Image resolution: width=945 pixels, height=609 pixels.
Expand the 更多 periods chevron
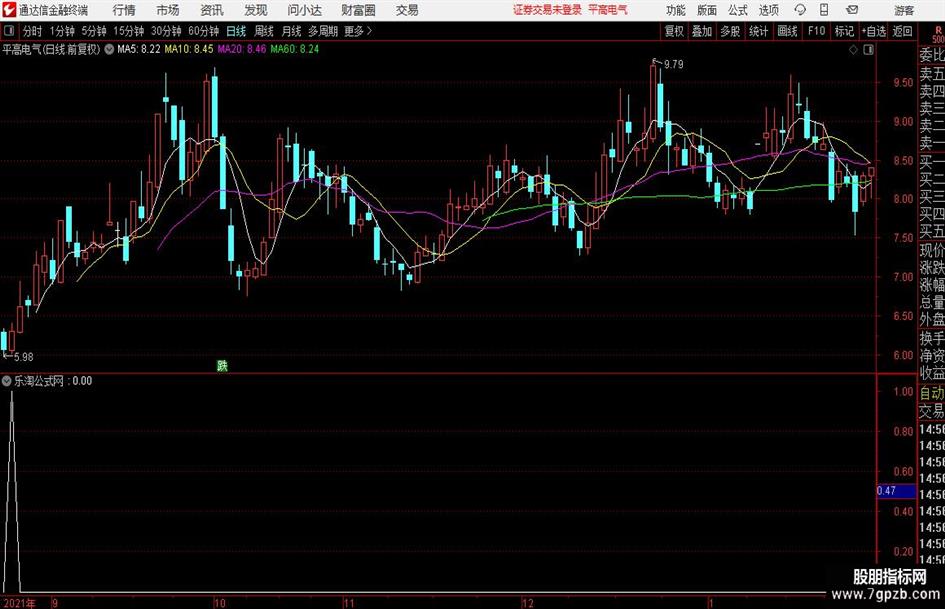point(359,31)
